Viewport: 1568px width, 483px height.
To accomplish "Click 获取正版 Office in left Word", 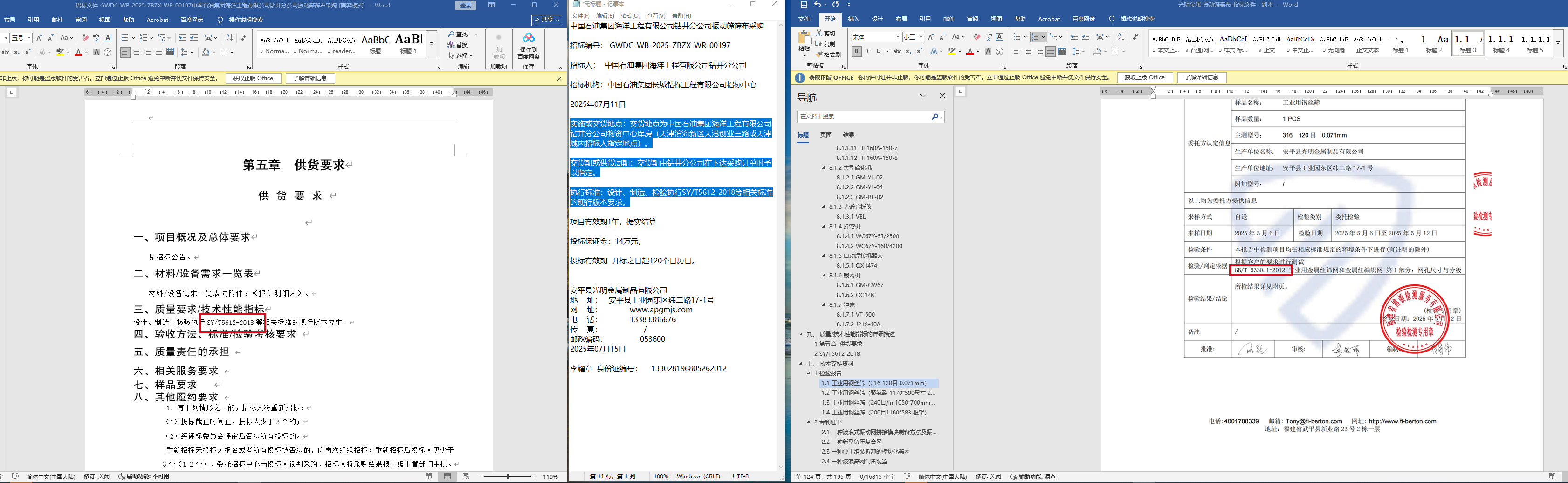I will (x=253, y=78).
